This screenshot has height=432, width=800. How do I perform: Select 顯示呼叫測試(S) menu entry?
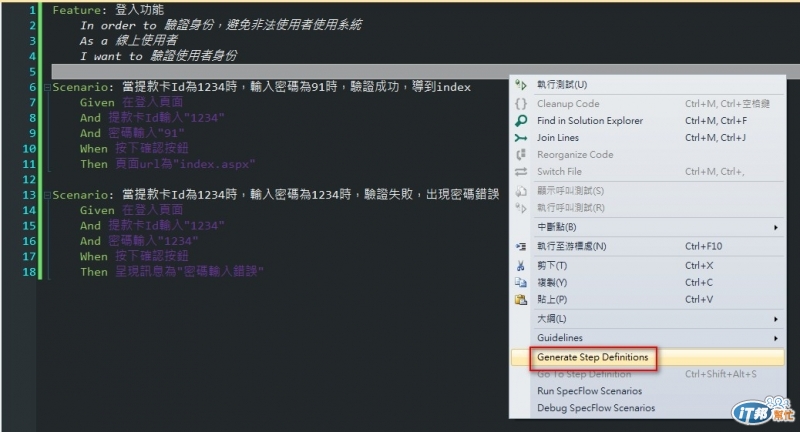coord(647,191)
